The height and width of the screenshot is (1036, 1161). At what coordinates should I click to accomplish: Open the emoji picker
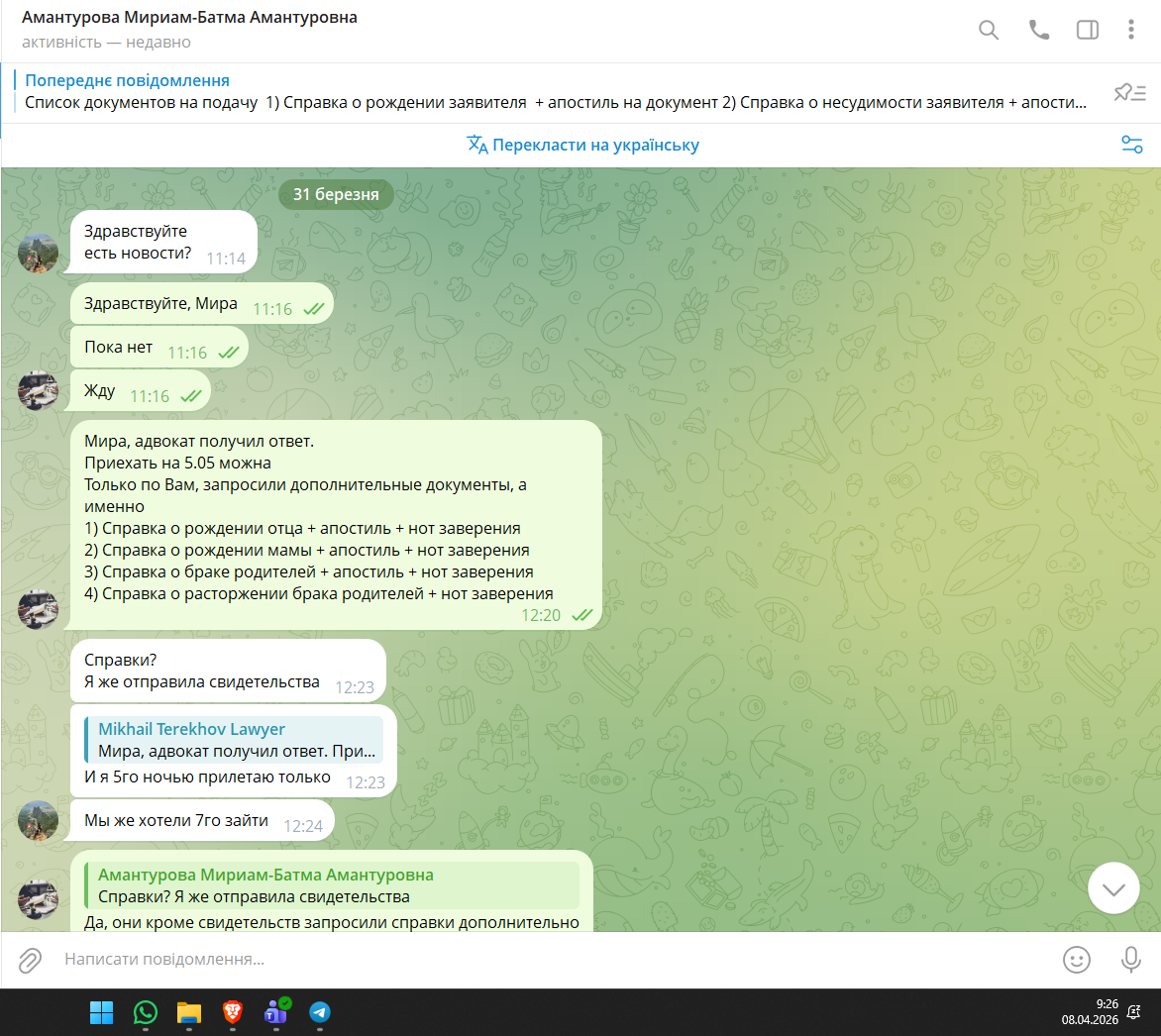(1076, 960)
